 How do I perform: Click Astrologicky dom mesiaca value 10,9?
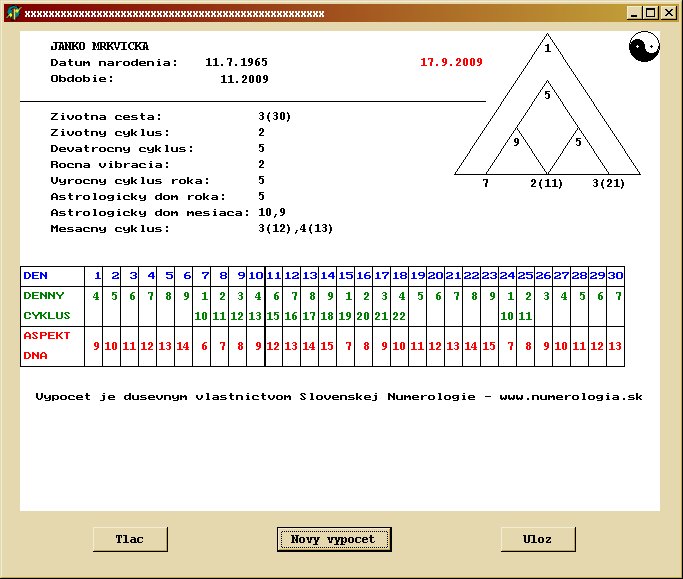272,213
